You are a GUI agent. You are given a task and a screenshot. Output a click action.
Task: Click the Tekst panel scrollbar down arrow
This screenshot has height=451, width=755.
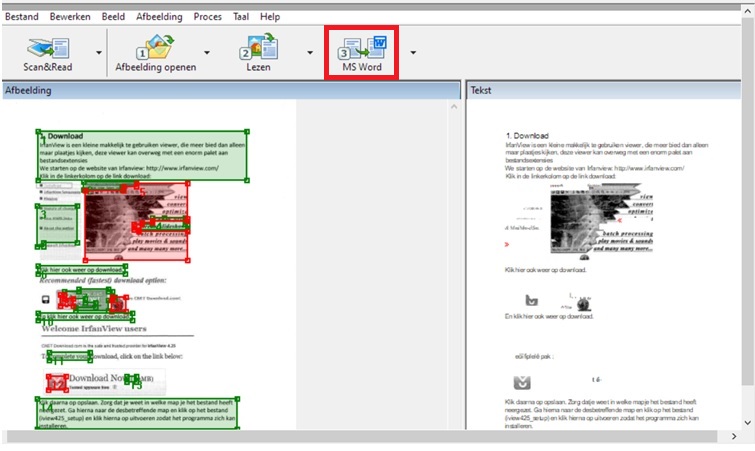point(749,423)
